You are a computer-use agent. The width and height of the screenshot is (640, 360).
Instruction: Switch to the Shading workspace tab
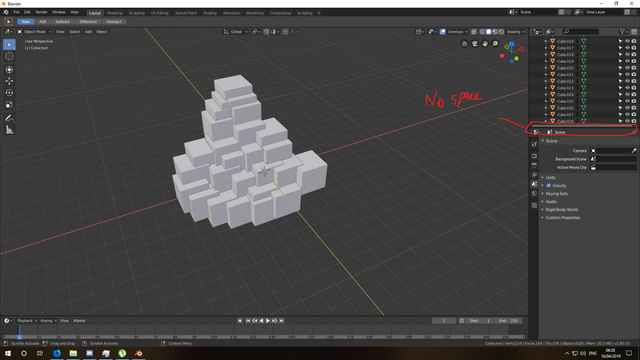tap(210, 13)
